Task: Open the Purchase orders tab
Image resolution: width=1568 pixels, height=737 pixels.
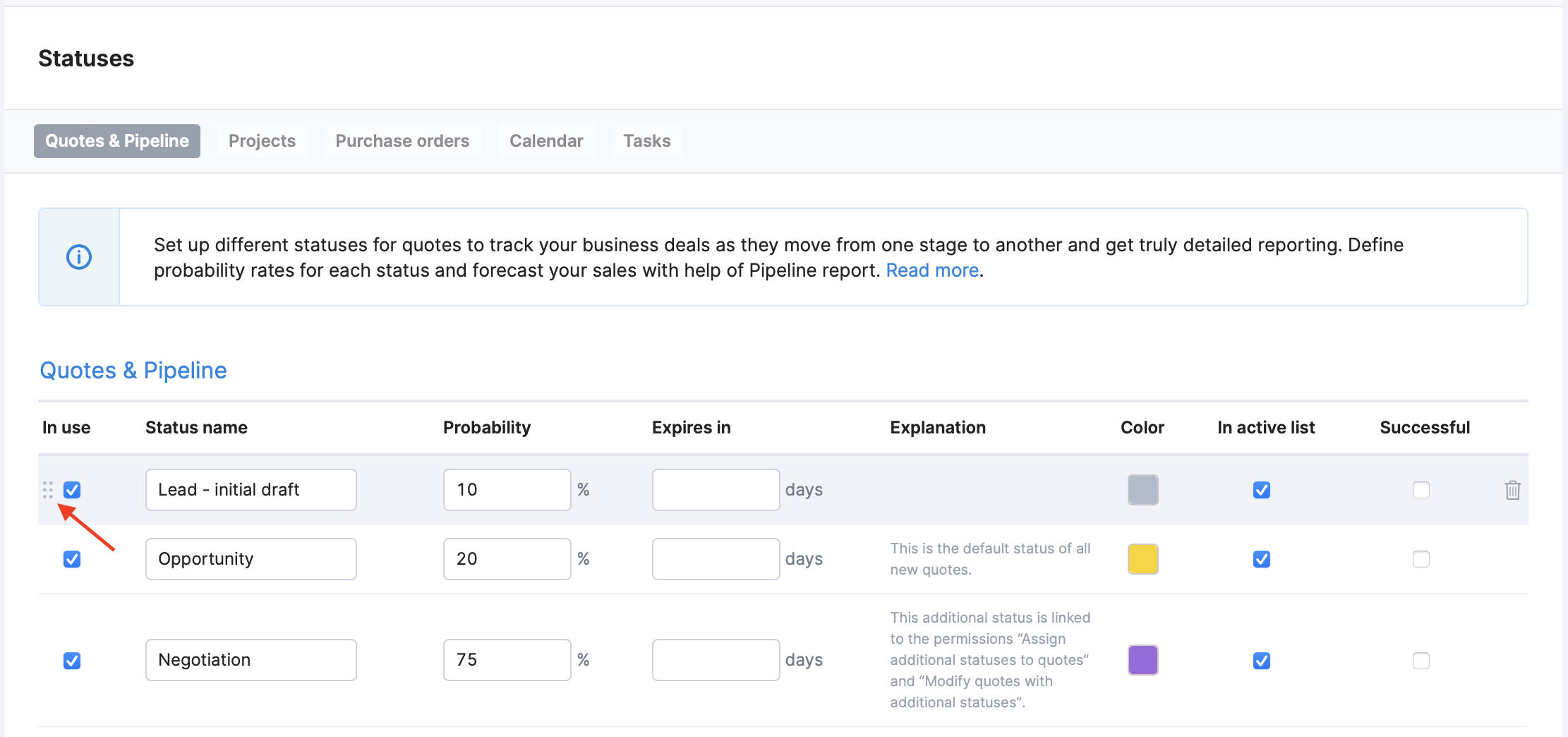Action: (402, 141)
